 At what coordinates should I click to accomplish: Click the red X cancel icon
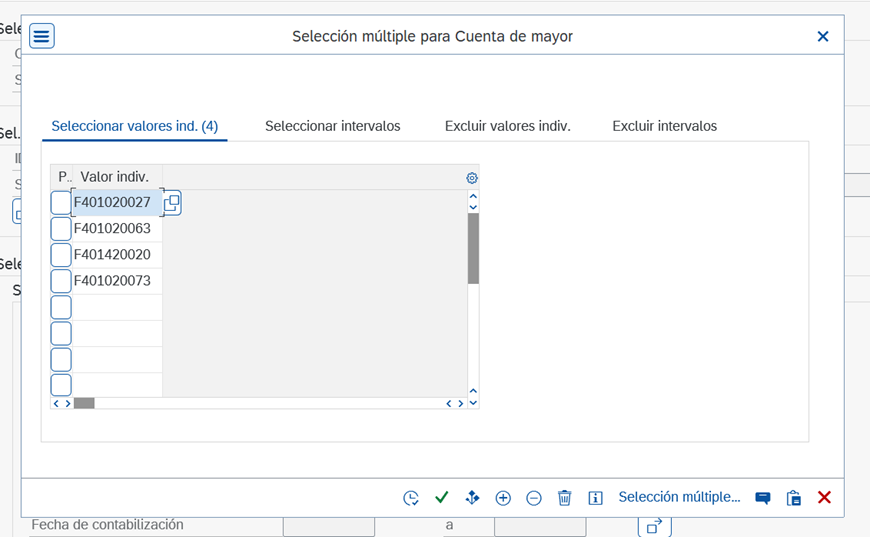[x=824, y=498]
